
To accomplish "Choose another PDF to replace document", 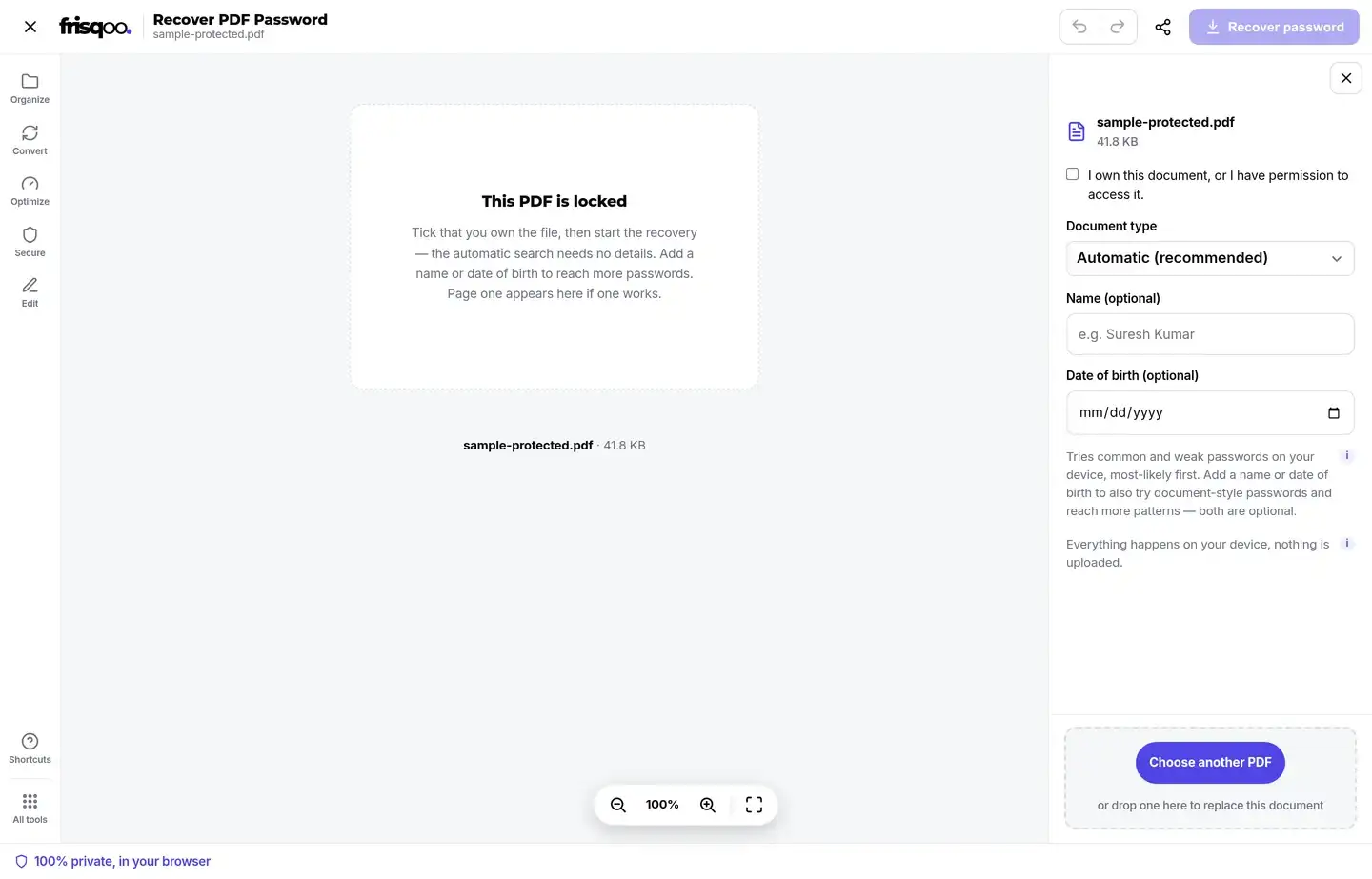I will pyautogui.click(x=1210, y=762).
